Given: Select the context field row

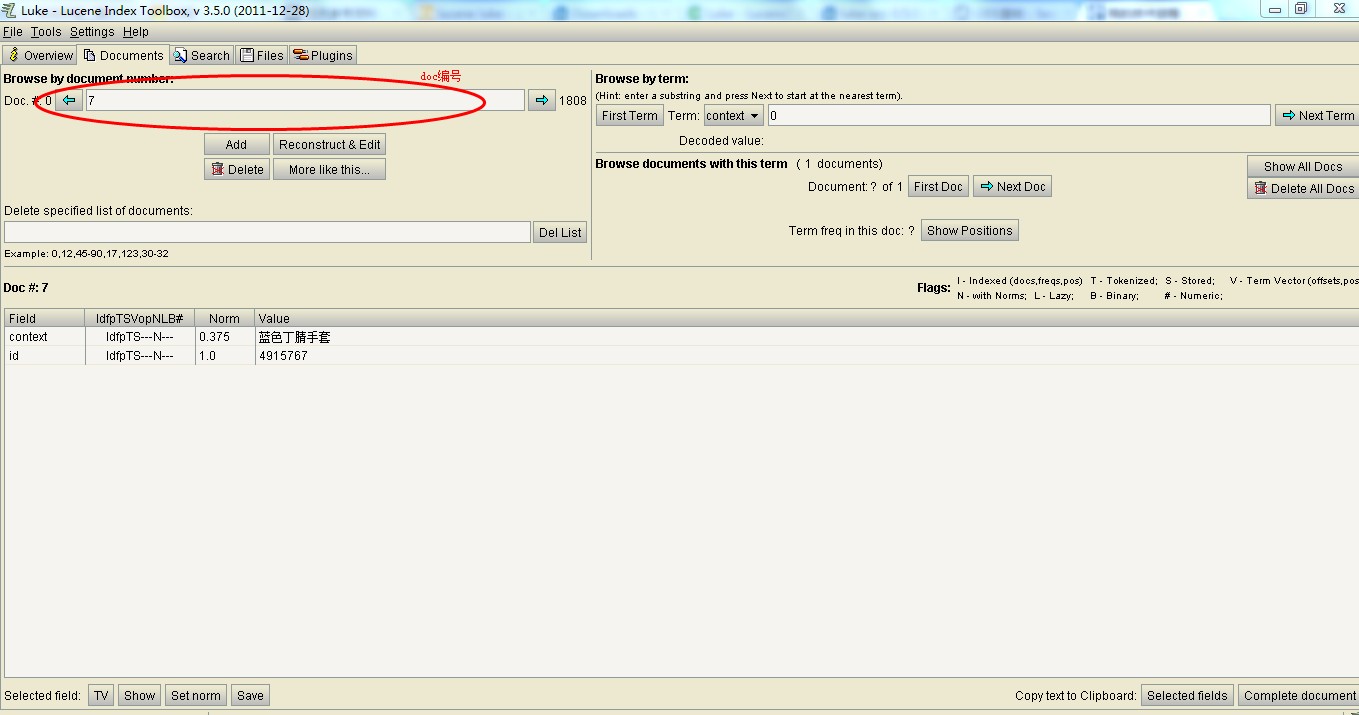Looking at the screenshot, I should 681,337.
